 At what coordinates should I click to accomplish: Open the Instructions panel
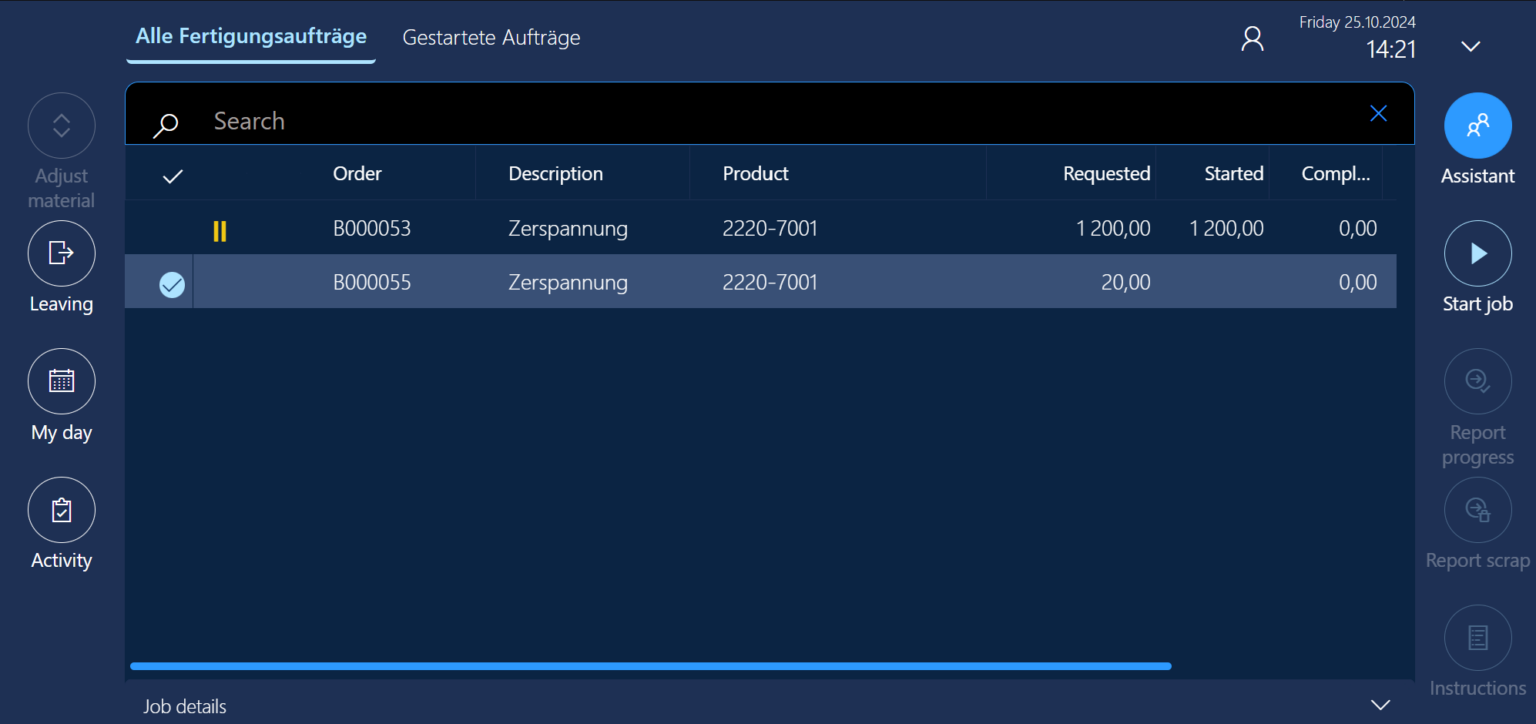[1478, 637]
